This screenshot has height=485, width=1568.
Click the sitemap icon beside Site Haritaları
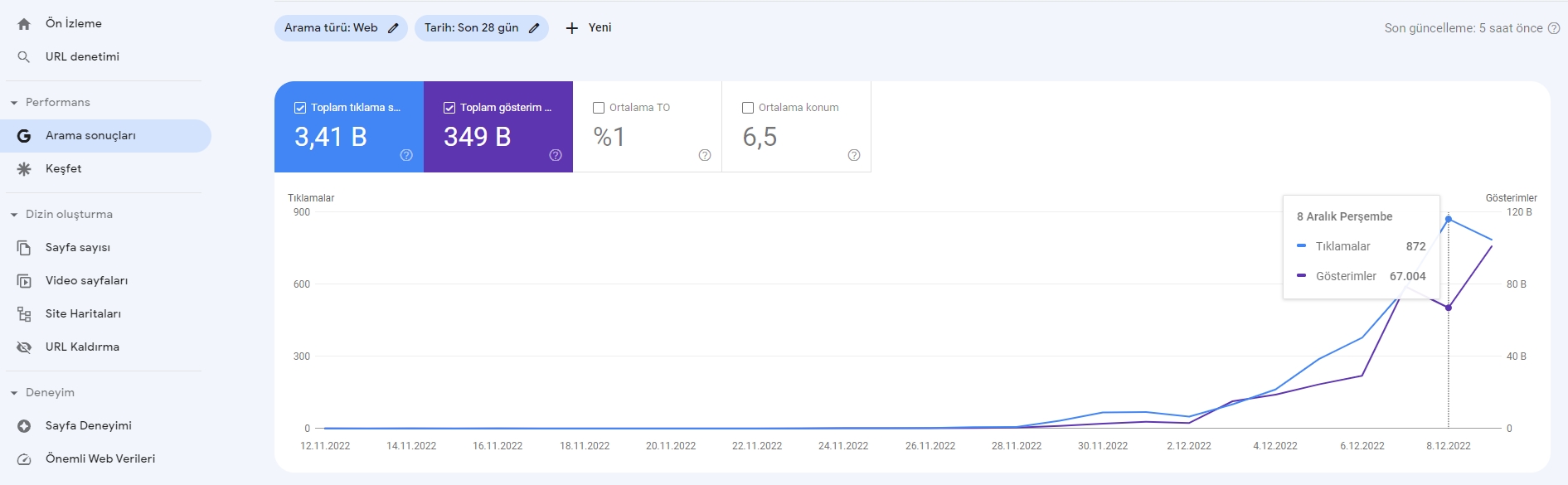click(x=24, y=314)
